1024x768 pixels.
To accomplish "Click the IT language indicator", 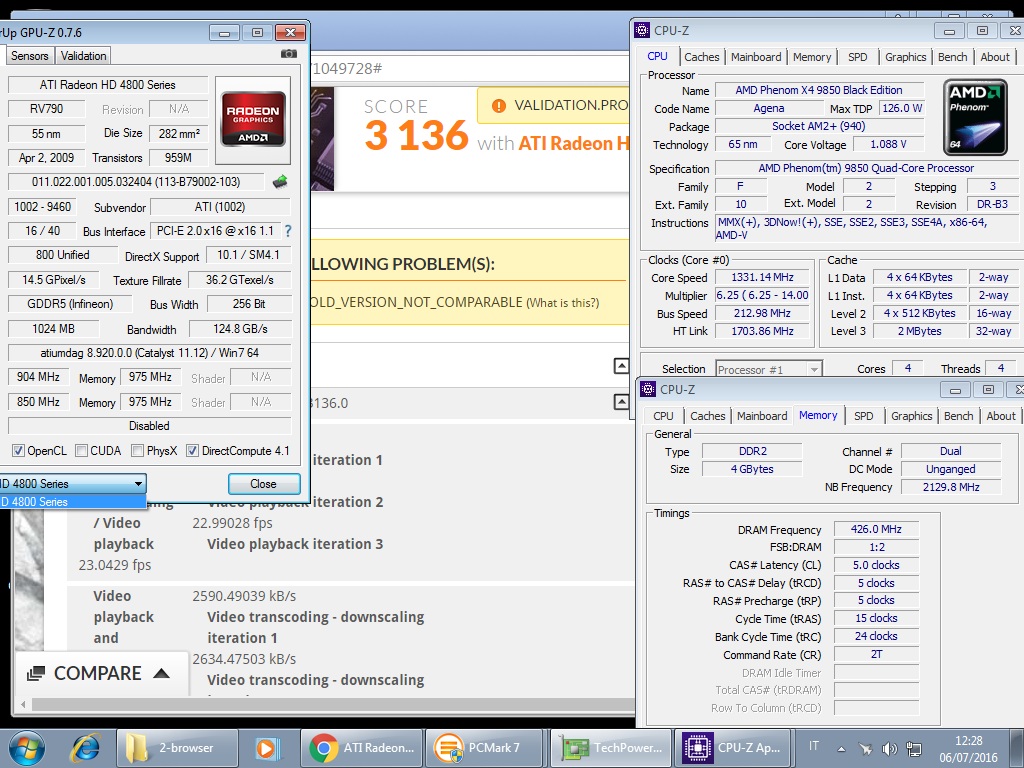I will pos(813,746).
